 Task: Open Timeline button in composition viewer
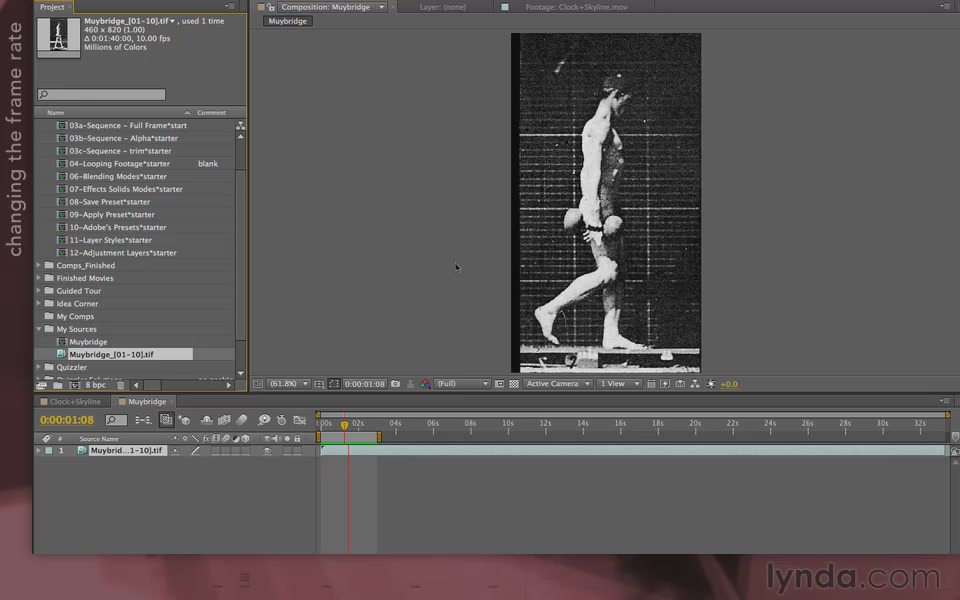click(x=680, y=384)
